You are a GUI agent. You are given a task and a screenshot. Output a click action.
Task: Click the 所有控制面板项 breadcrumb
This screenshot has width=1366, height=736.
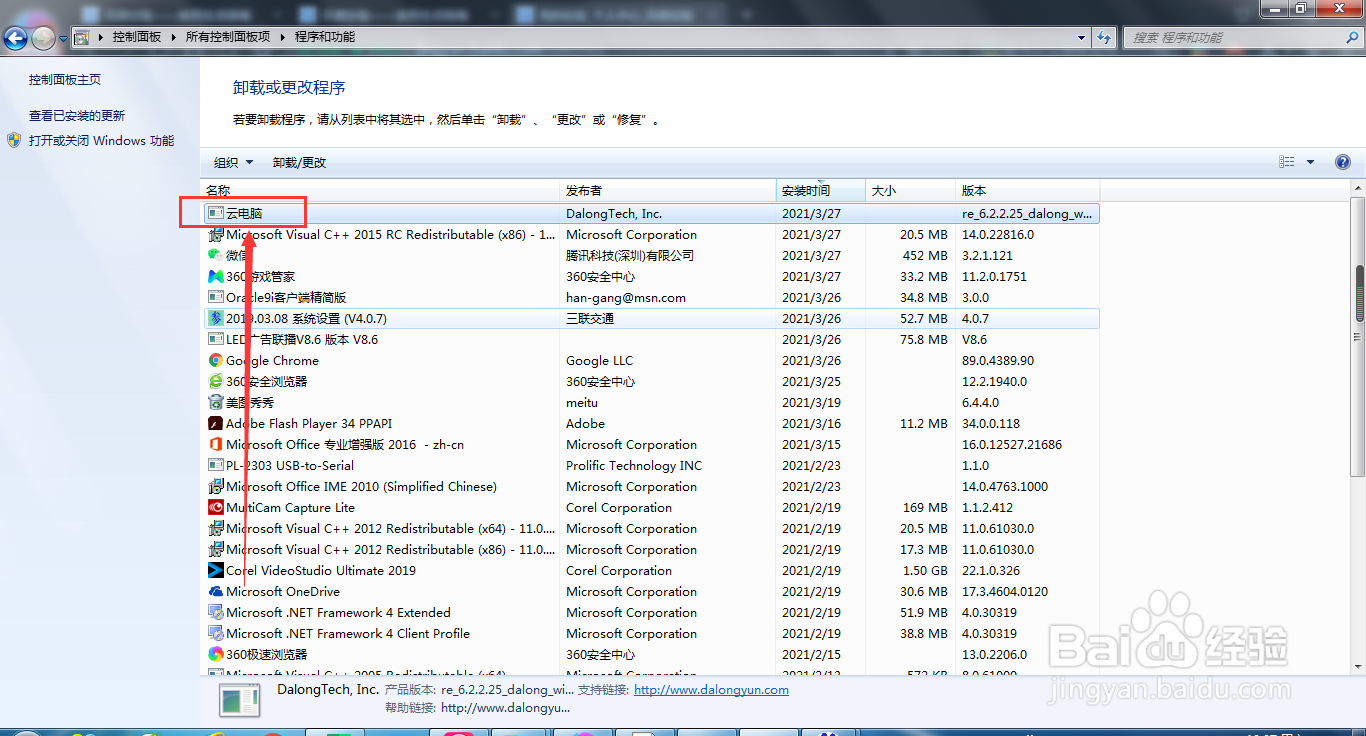(228, 37)
